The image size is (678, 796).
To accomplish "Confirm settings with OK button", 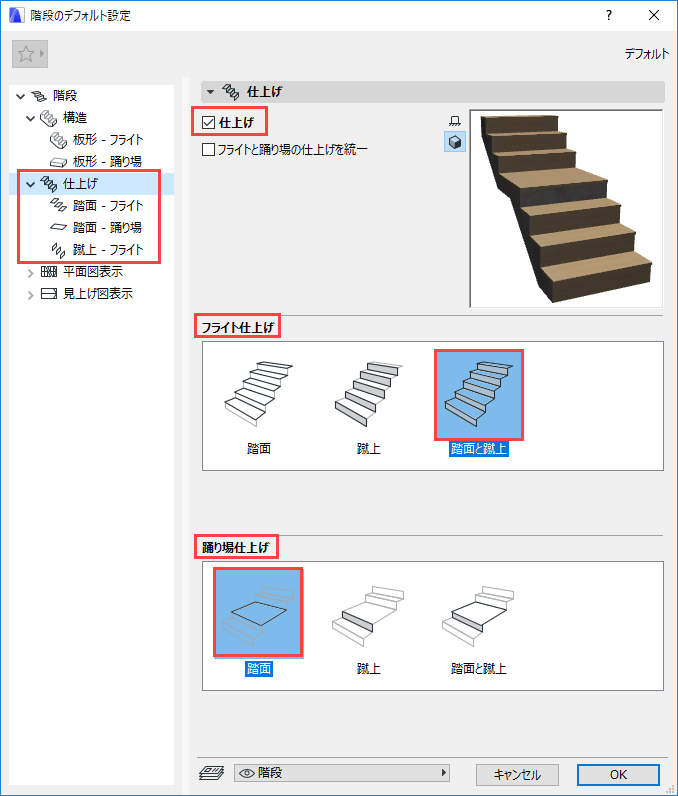I will point(618,775).
